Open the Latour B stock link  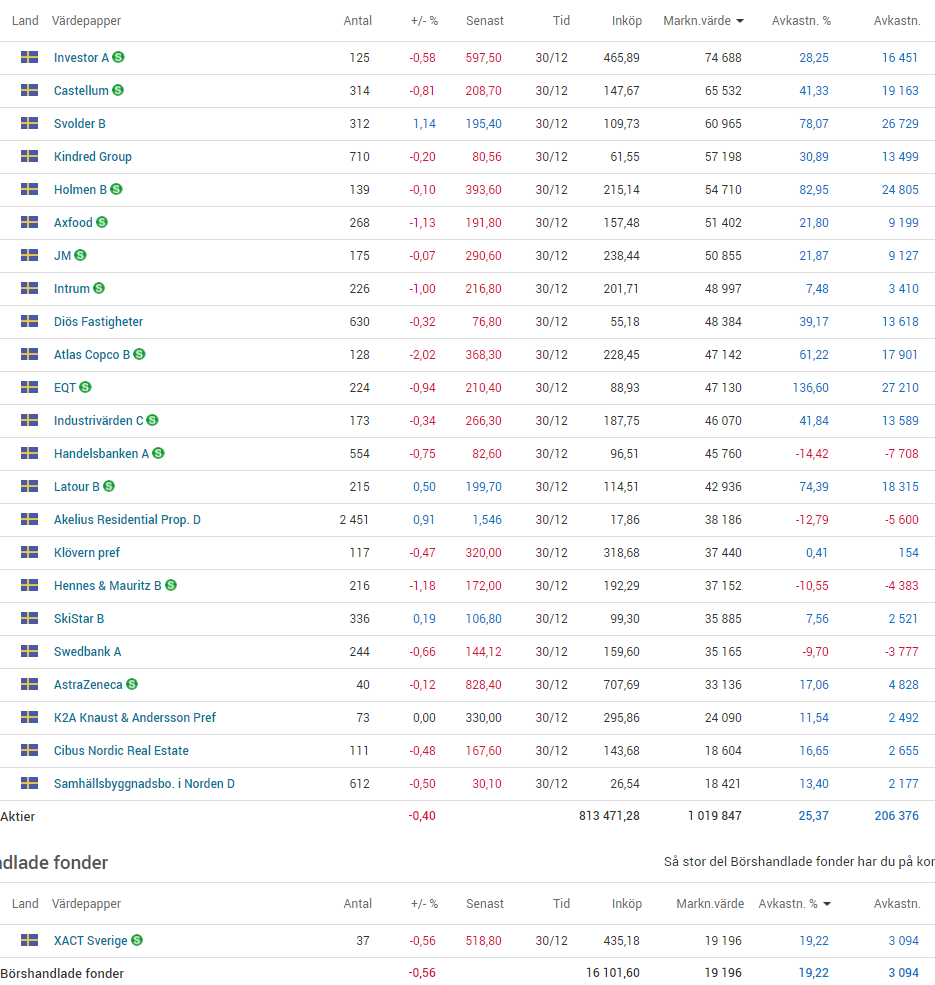pos(77,486)
